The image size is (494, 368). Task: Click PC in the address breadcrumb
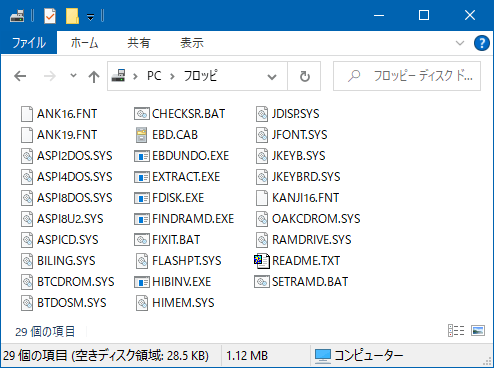(x=154, y=76)
